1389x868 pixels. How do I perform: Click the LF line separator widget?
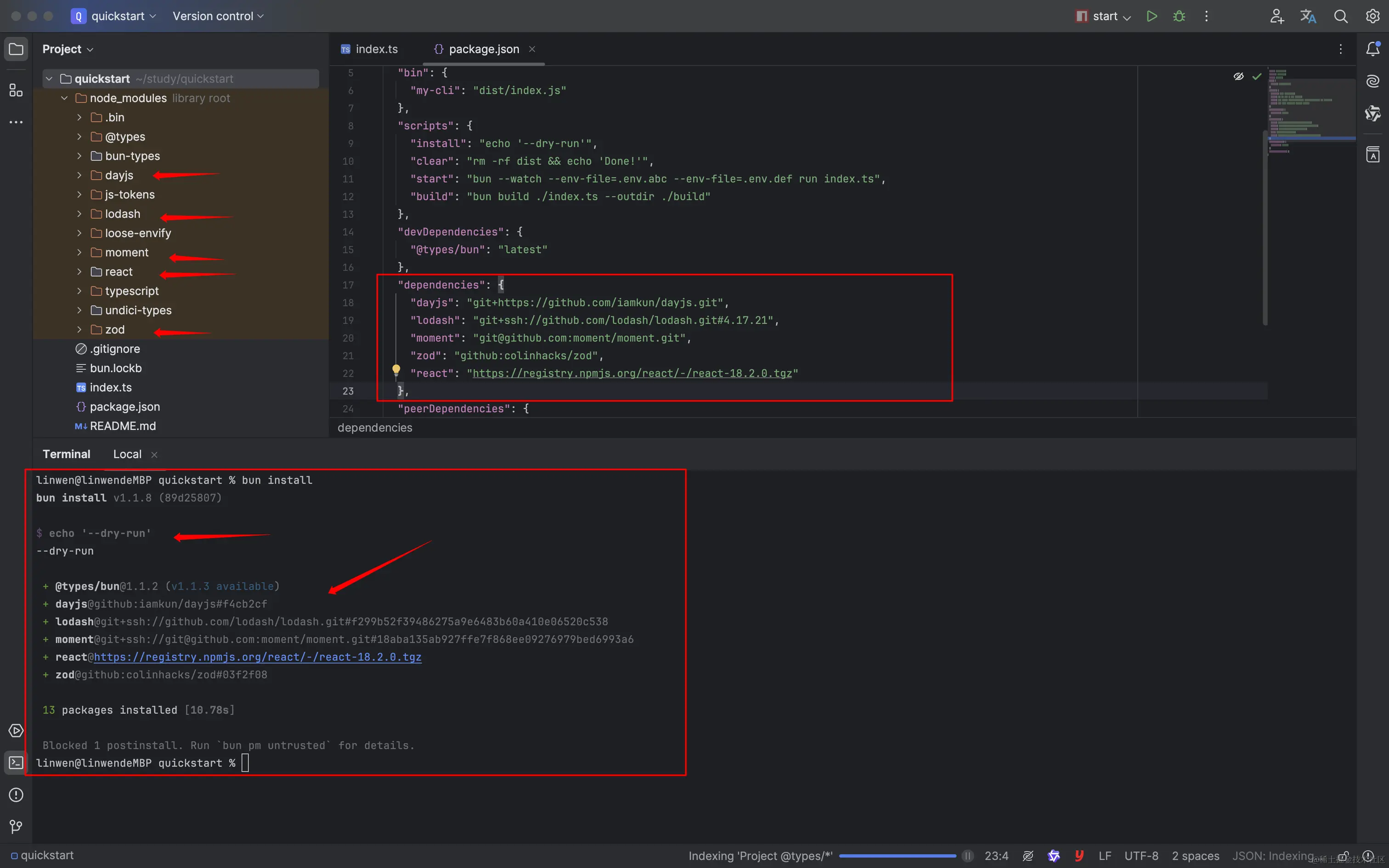click(1105, 855)
